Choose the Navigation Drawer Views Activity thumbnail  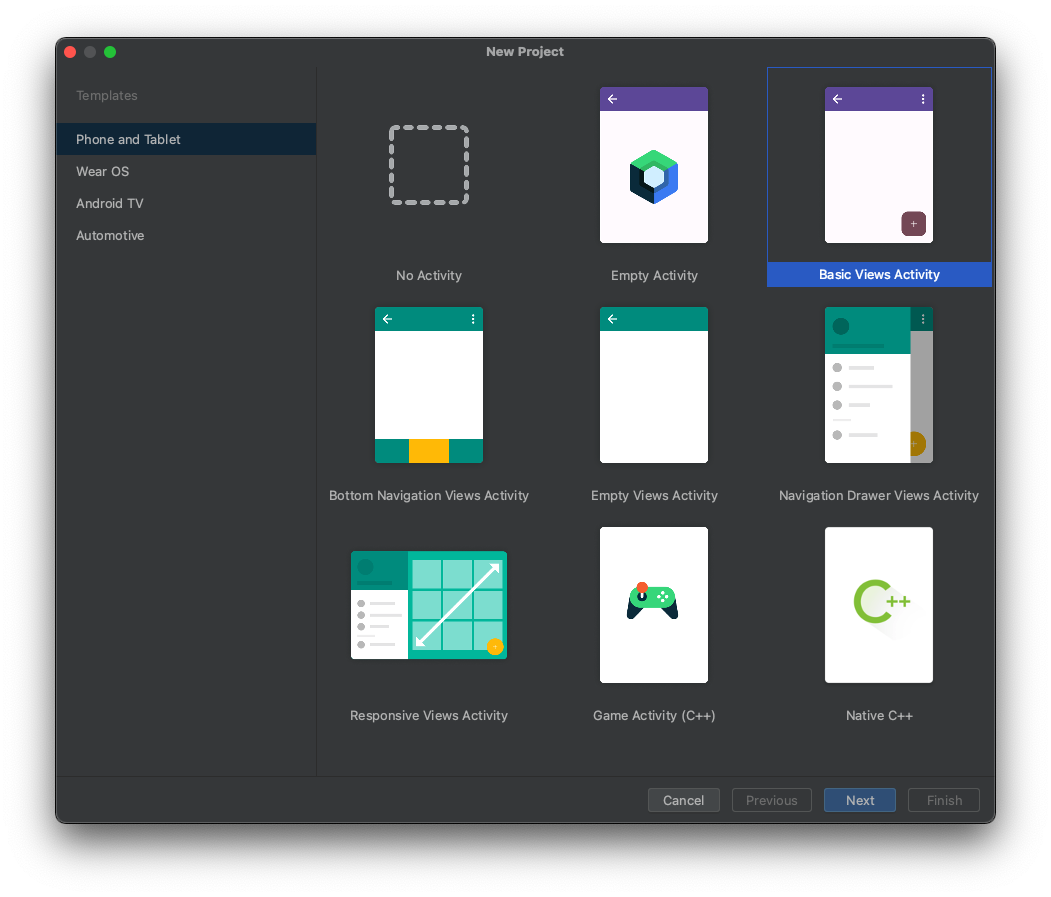tap(879, 385)
